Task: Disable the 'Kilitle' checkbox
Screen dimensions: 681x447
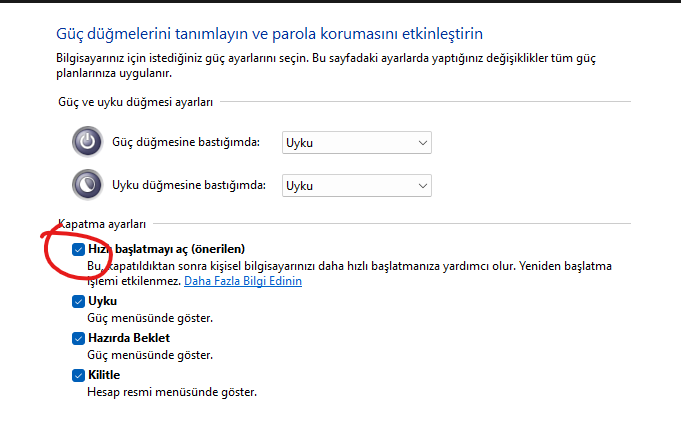Action: click(79, 375)
